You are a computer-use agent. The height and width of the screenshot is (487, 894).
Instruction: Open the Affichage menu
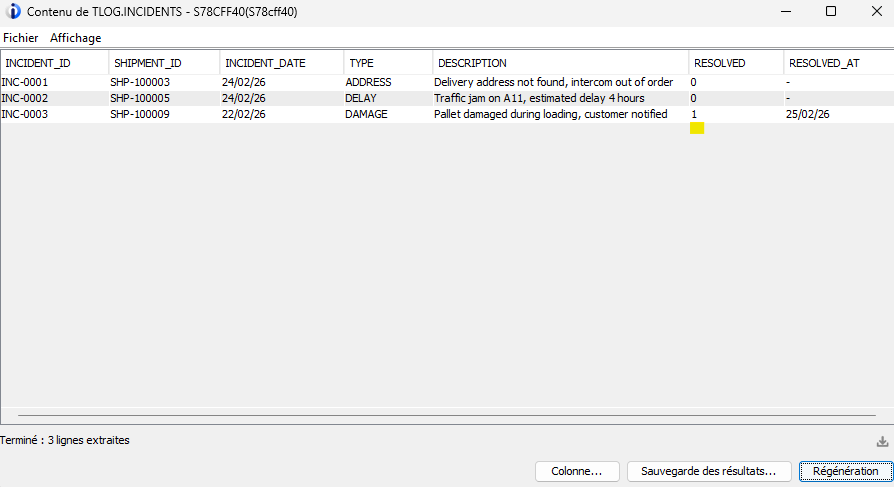coord(75,38)
